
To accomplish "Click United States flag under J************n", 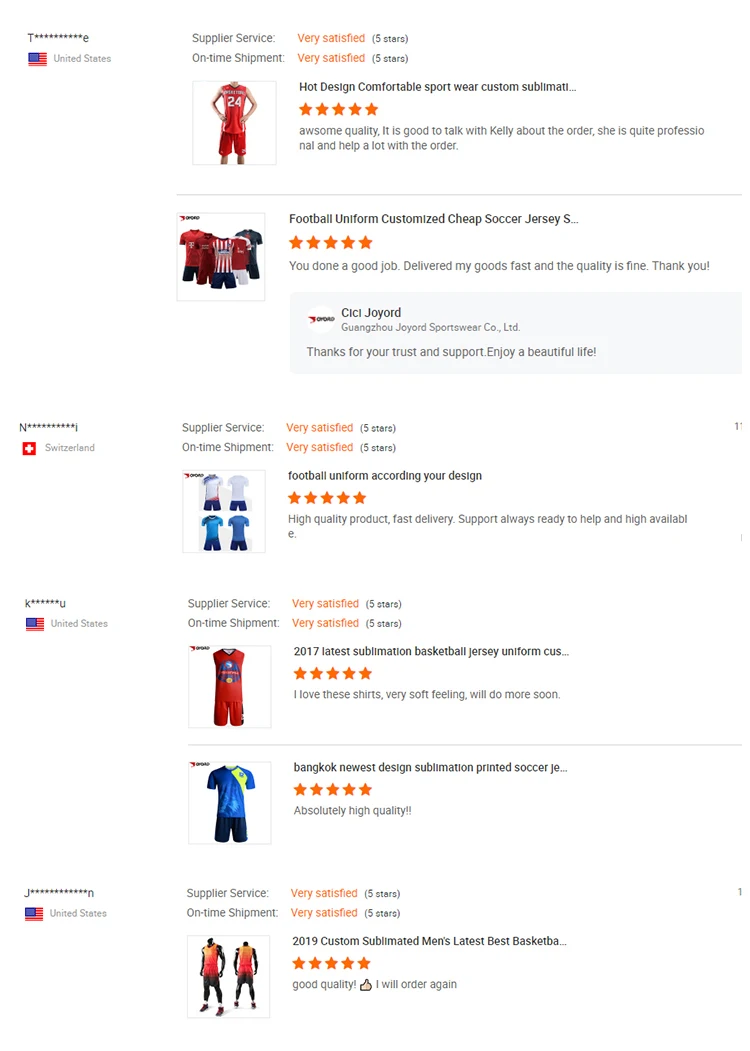I will point(34,914).
